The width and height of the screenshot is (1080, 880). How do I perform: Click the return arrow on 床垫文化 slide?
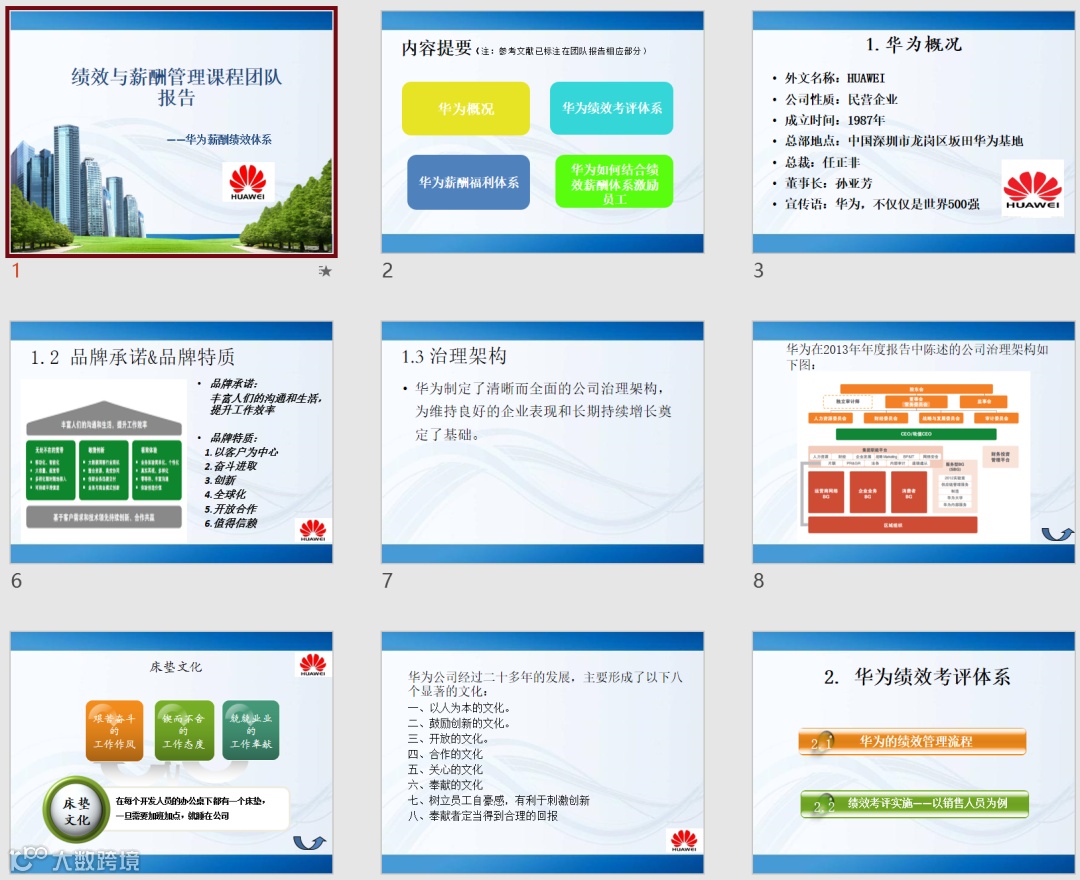click(x=309, y=842)
